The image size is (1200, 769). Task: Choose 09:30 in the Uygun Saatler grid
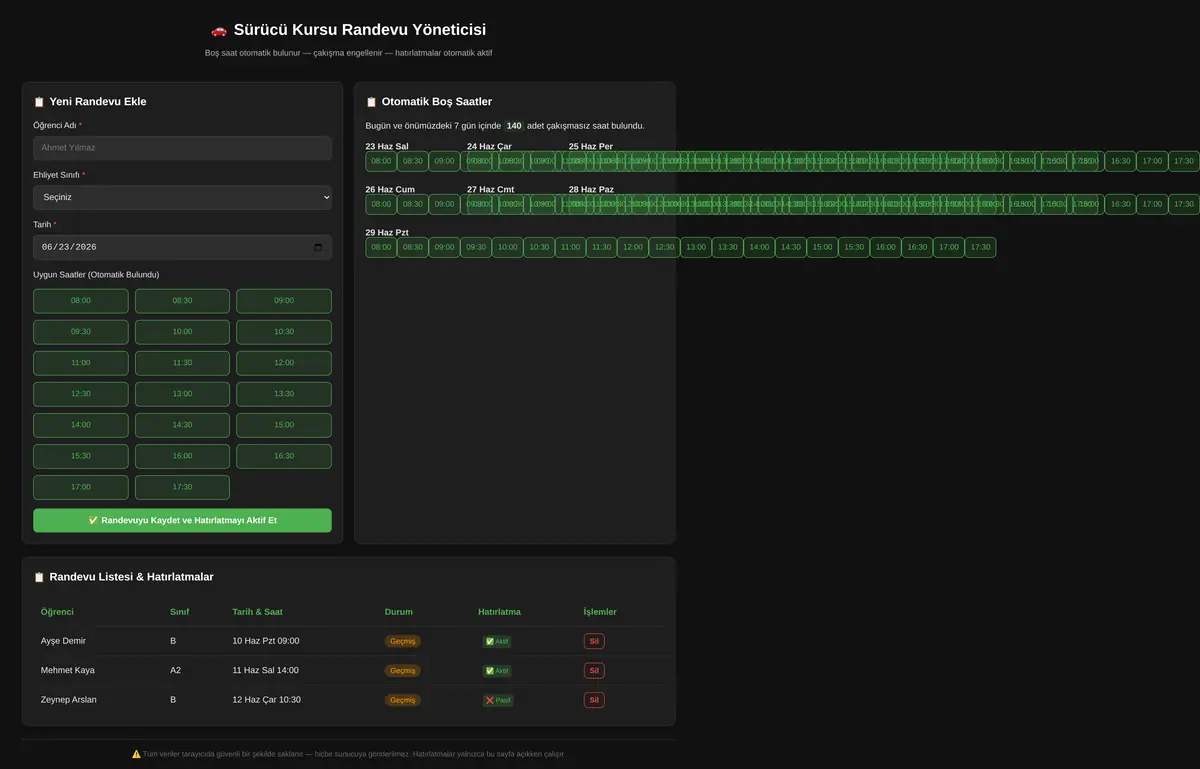(x=81, y=332)
